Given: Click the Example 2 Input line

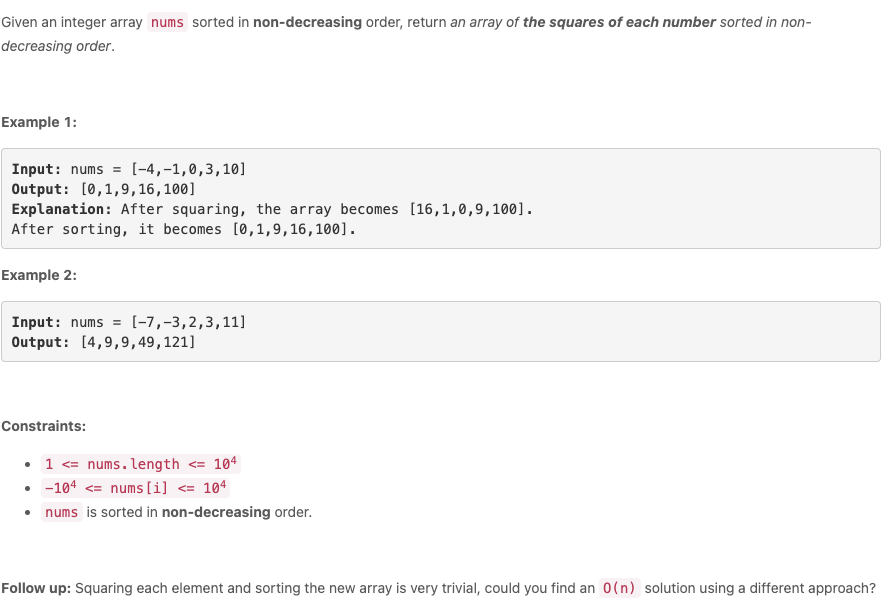Looking at the screenshot, I should [x=129, y=322].
